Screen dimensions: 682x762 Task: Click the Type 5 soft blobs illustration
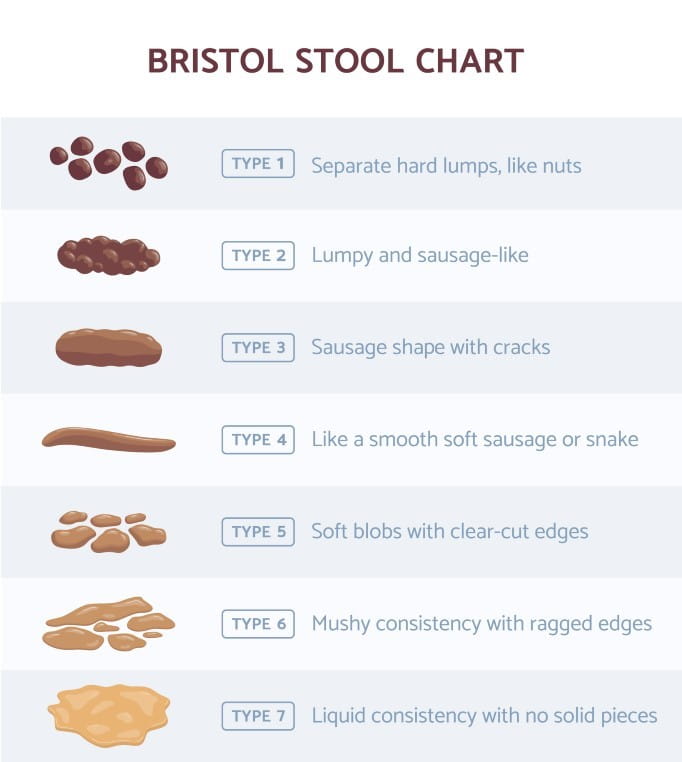pos(108,532)
